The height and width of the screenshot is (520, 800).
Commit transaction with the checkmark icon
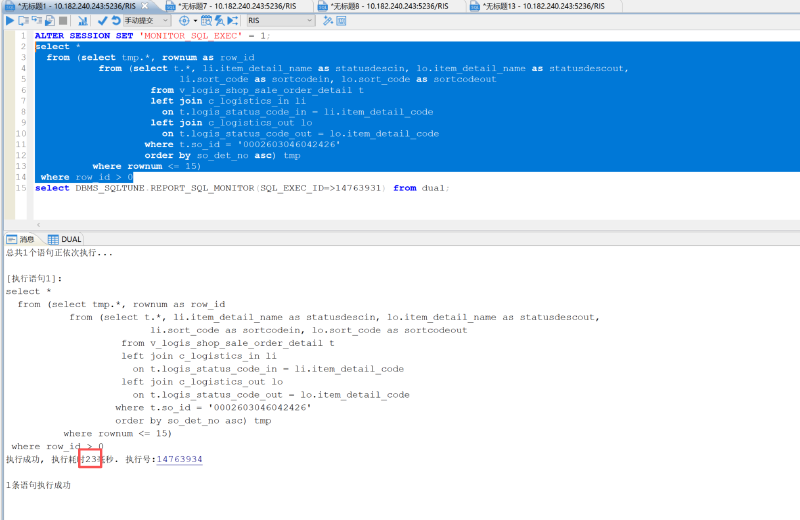(103, 20)
